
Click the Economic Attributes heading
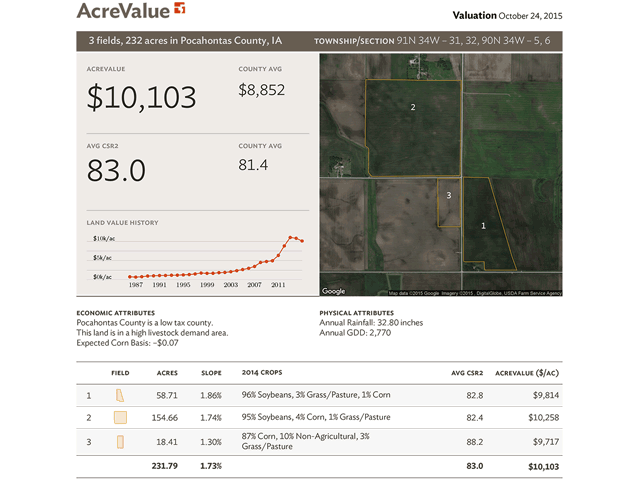[x=116, y=313]
